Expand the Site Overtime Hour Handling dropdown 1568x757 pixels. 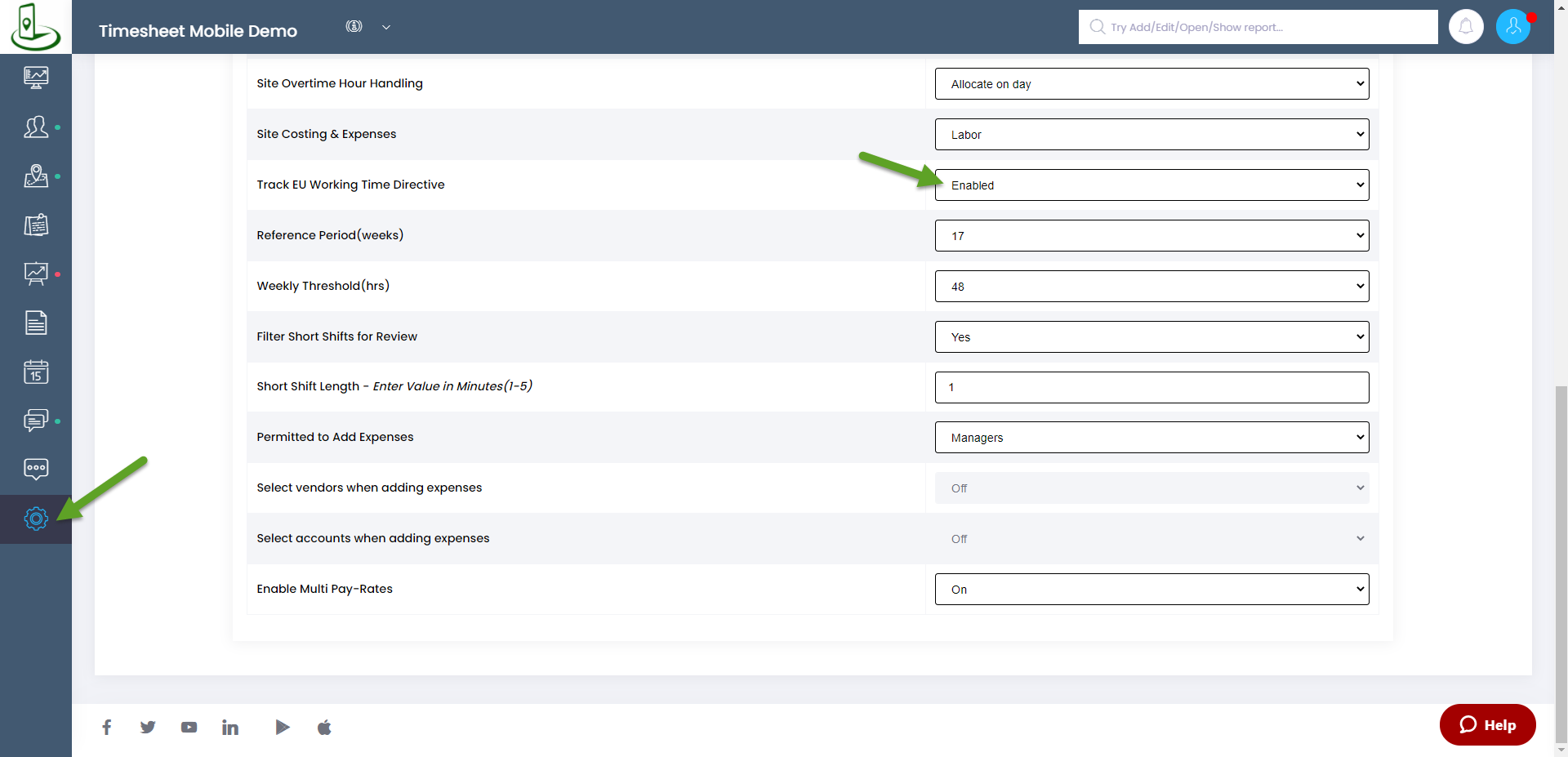coord(1151,84)
